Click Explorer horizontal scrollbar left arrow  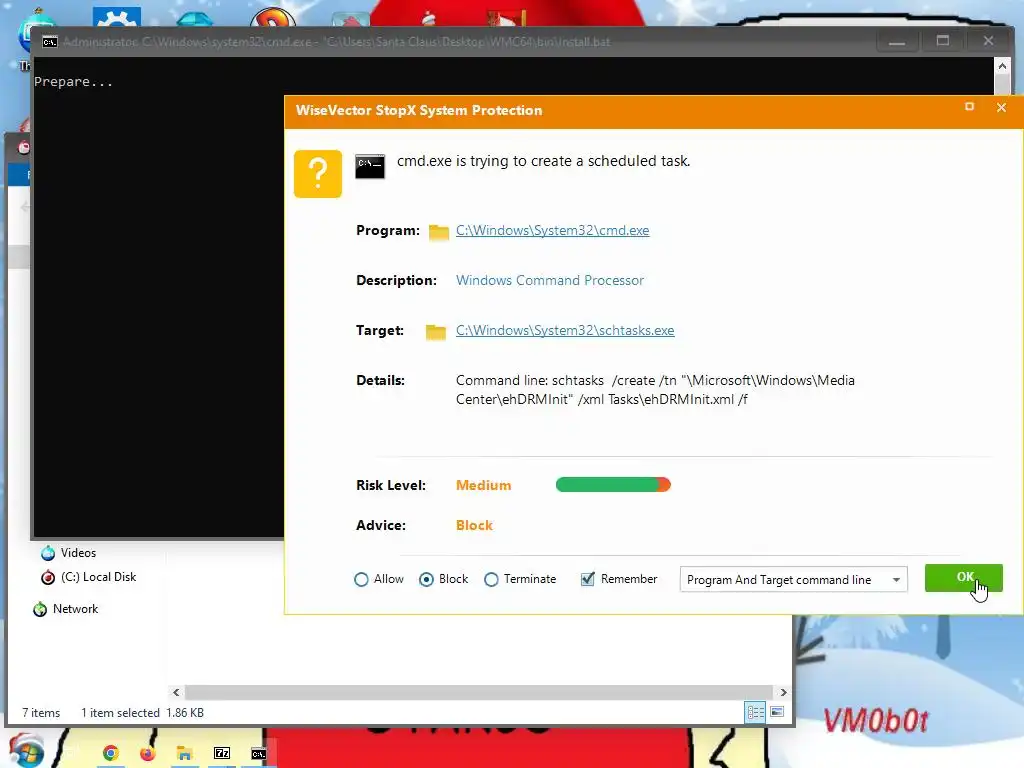[x=176, y=692]
